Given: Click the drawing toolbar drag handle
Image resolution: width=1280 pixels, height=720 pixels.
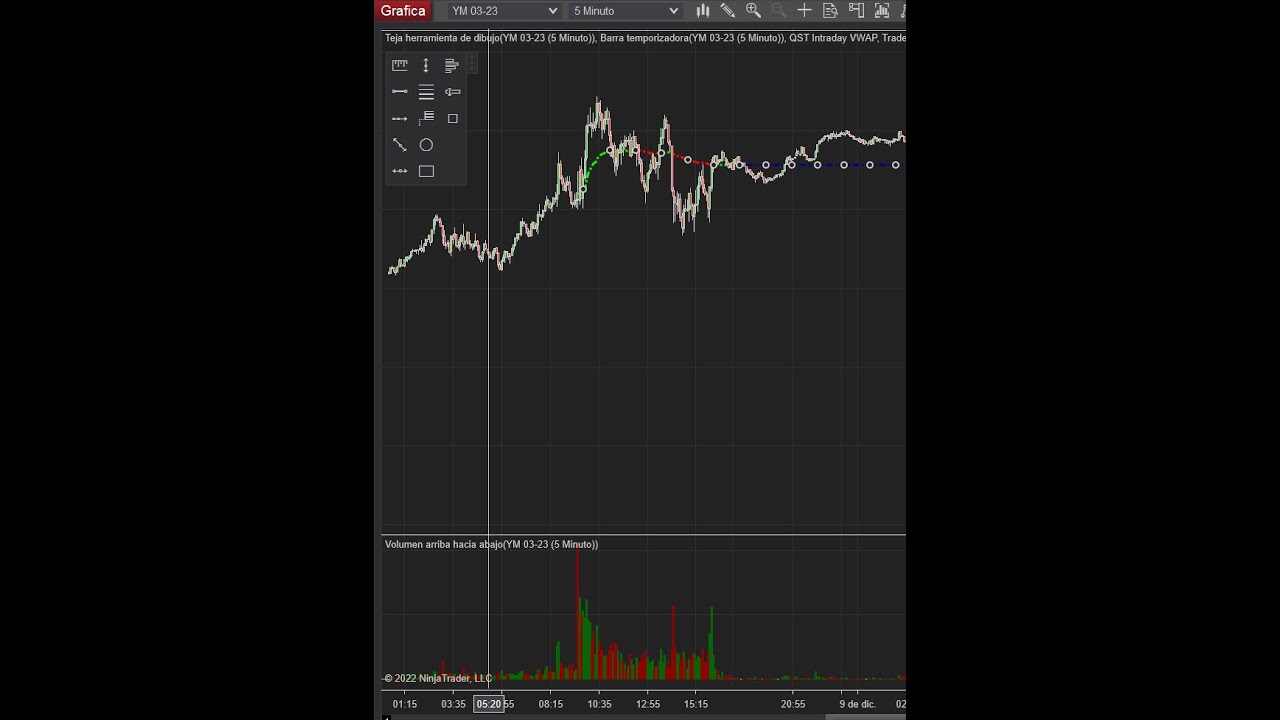Looking at the screenshot, I should [472, 64].
